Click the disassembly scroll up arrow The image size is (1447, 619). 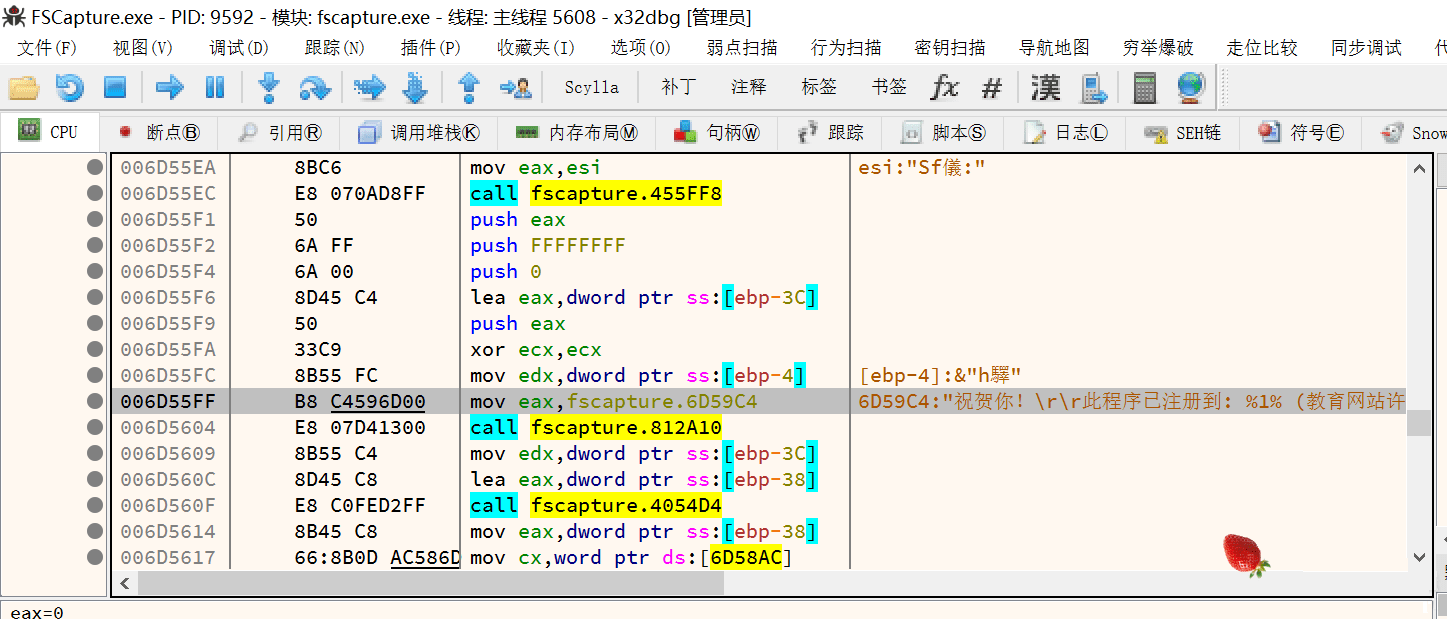[x=1419, y=168]
